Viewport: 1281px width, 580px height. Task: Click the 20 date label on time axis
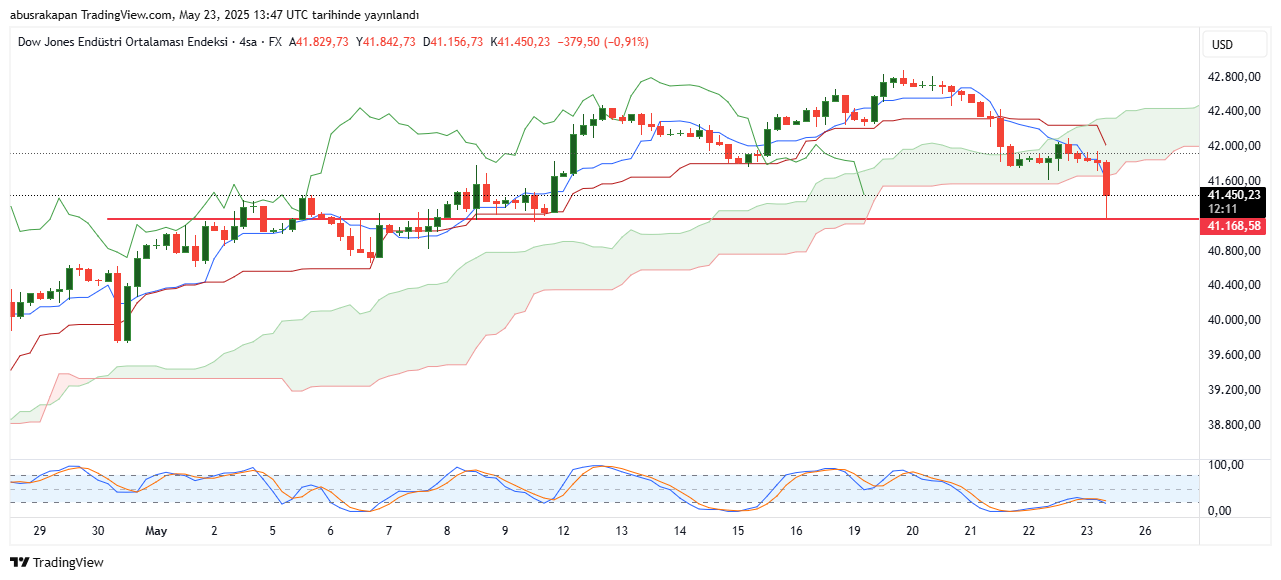point(913,531)
